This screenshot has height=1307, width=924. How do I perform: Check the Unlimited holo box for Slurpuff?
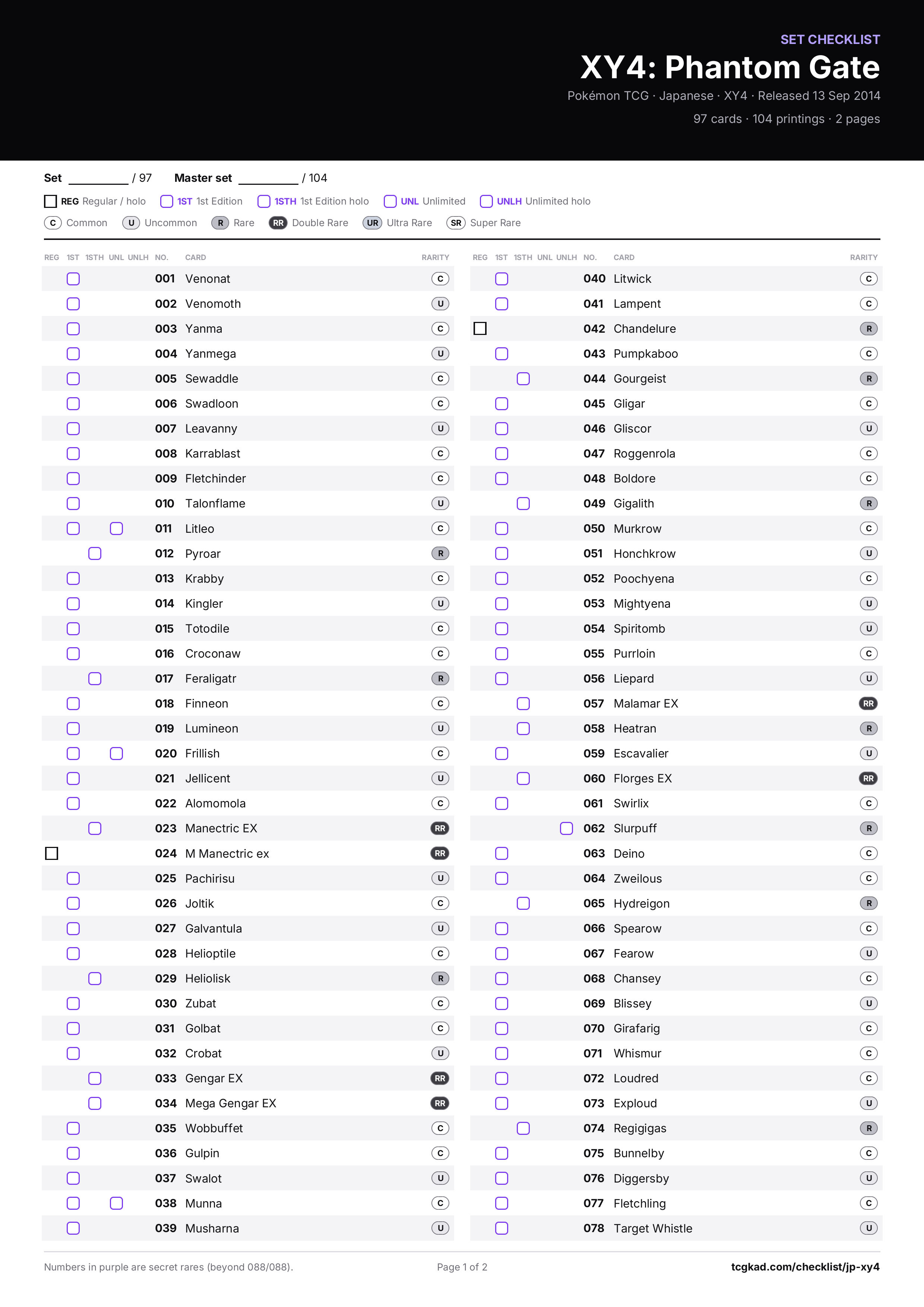[566, 828]
